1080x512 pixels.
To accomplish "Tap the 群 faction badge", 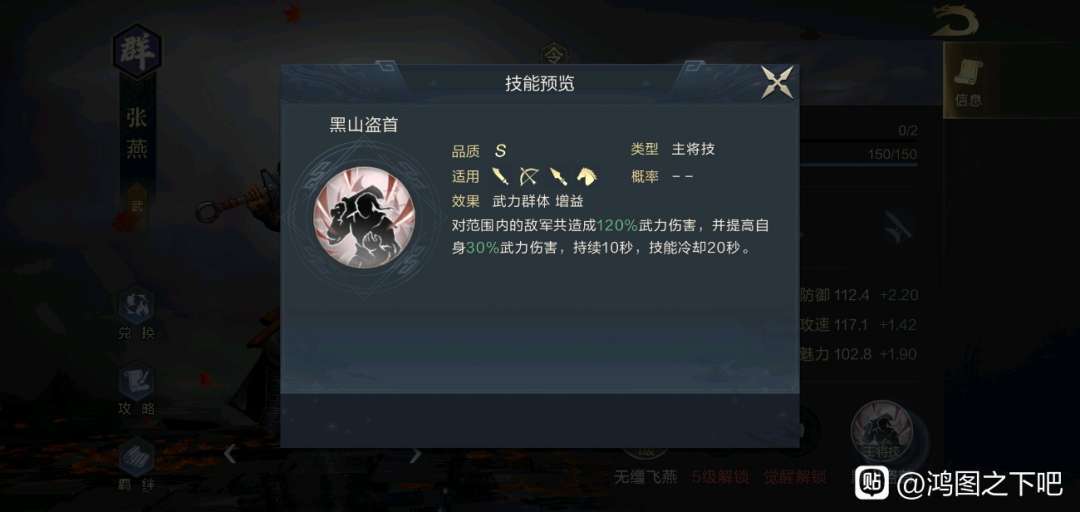I will [x=137, y=52].
